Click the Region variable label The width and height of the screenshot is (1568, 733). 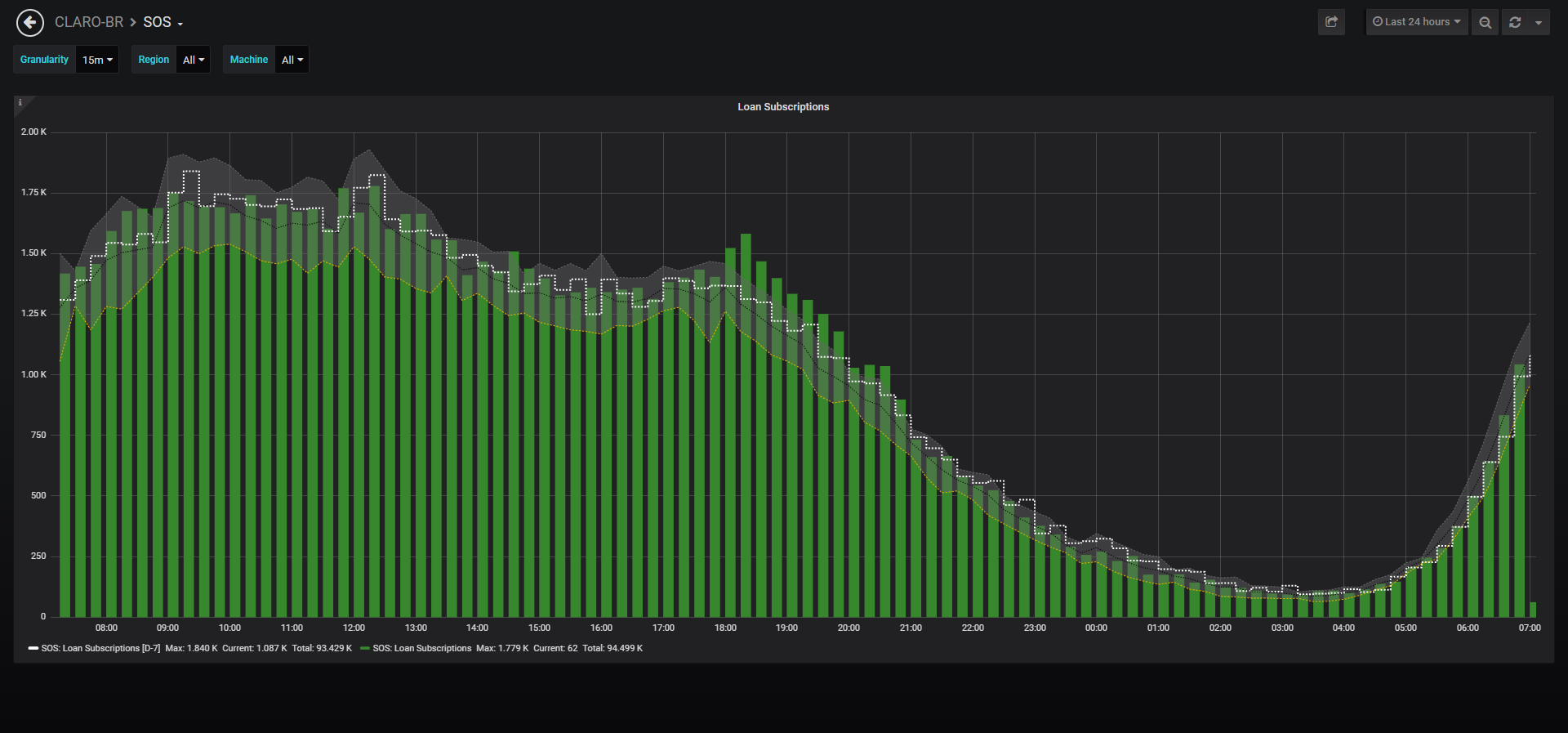coord(154,60)
